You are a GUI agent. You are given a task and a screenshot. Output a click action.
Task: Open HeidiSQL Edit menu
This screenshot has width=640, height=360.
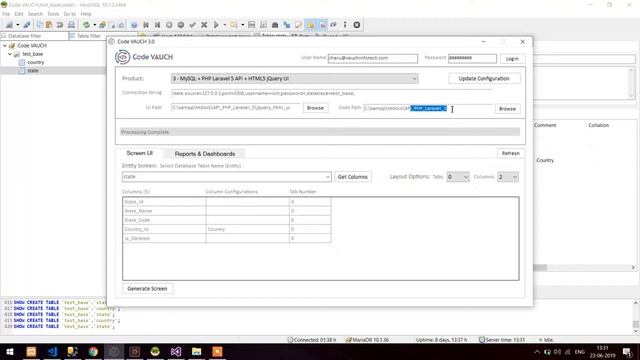coord(19,14)
